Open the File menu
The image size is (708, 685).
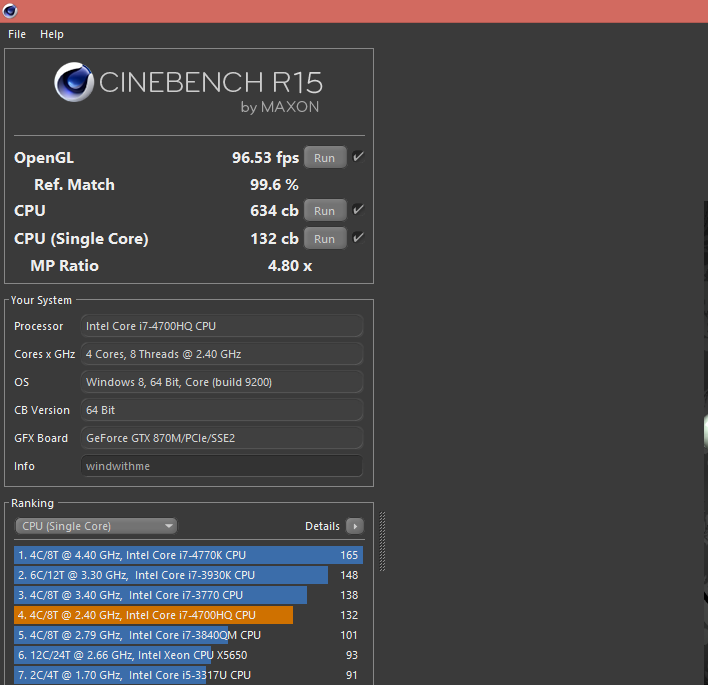click(x=17, y=34)
